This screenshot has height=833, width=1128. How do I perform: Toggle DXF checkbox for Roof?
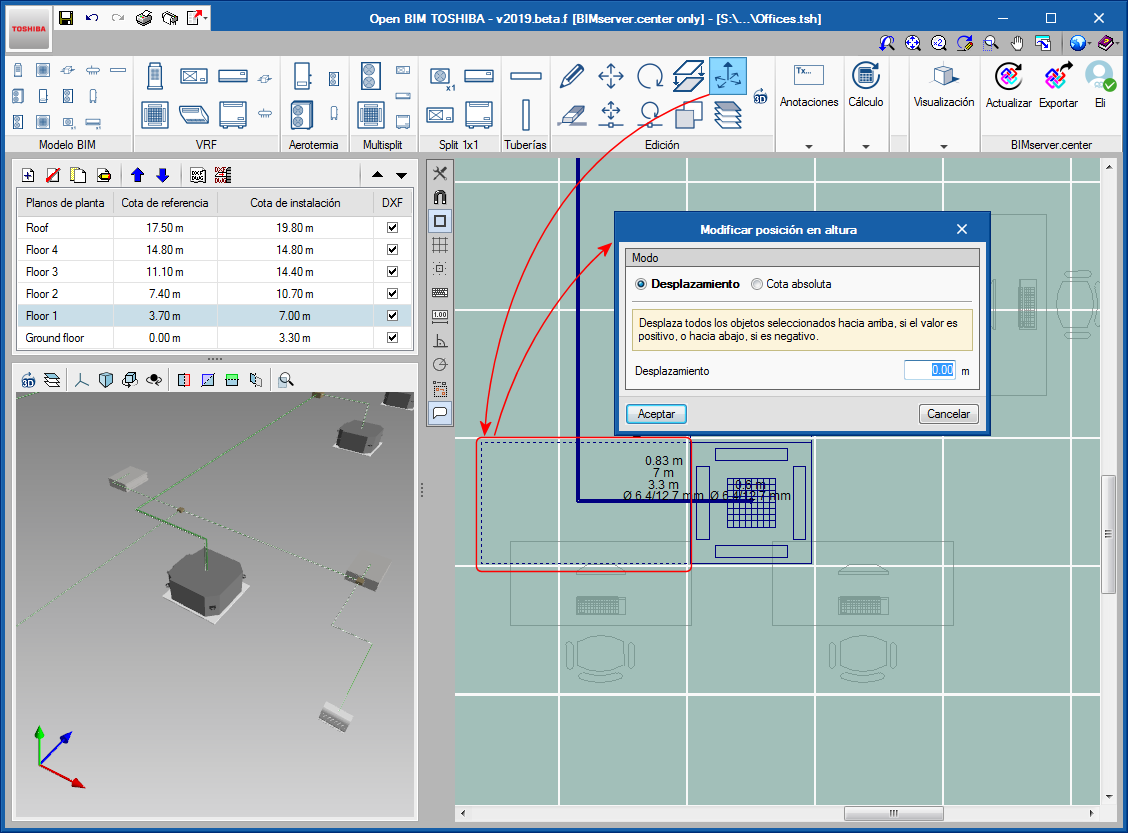pos(392,227)
